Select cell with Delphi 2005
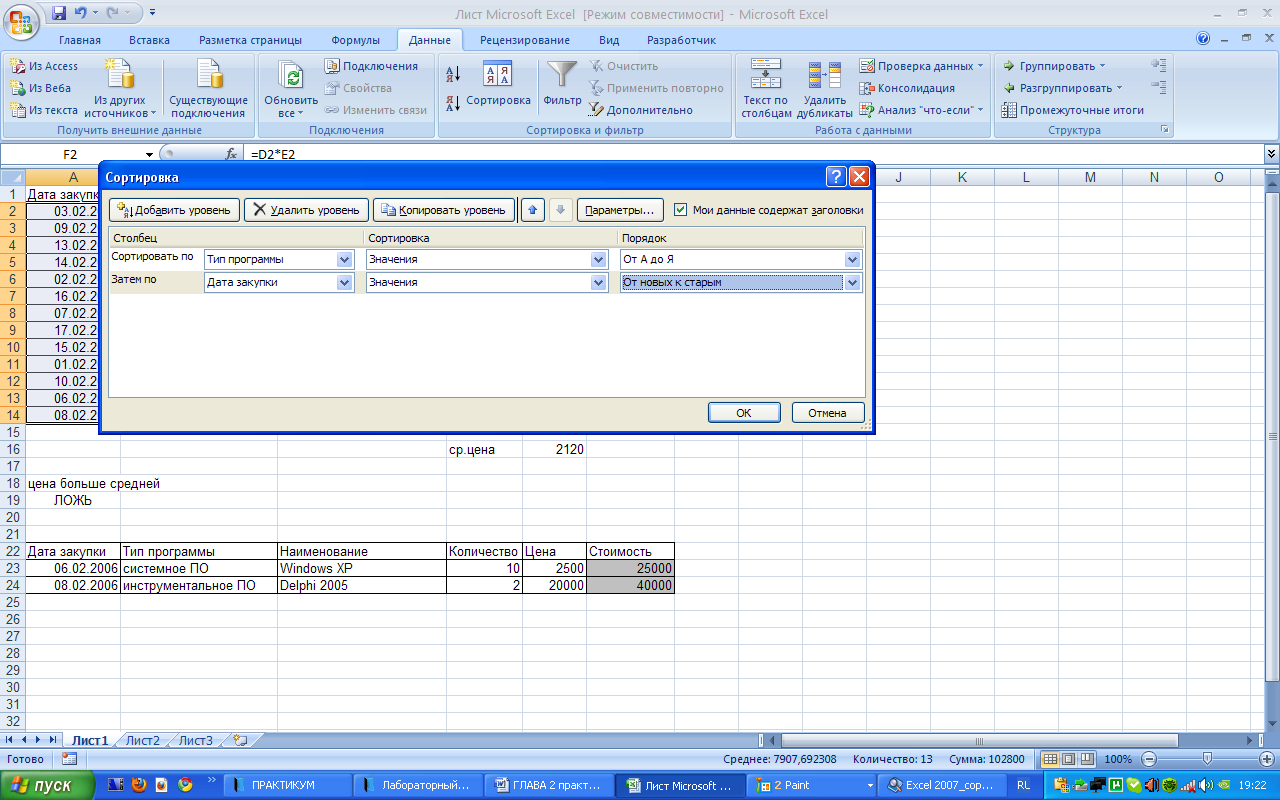This screenshot has height=800, width=1280. coord(362,585)
